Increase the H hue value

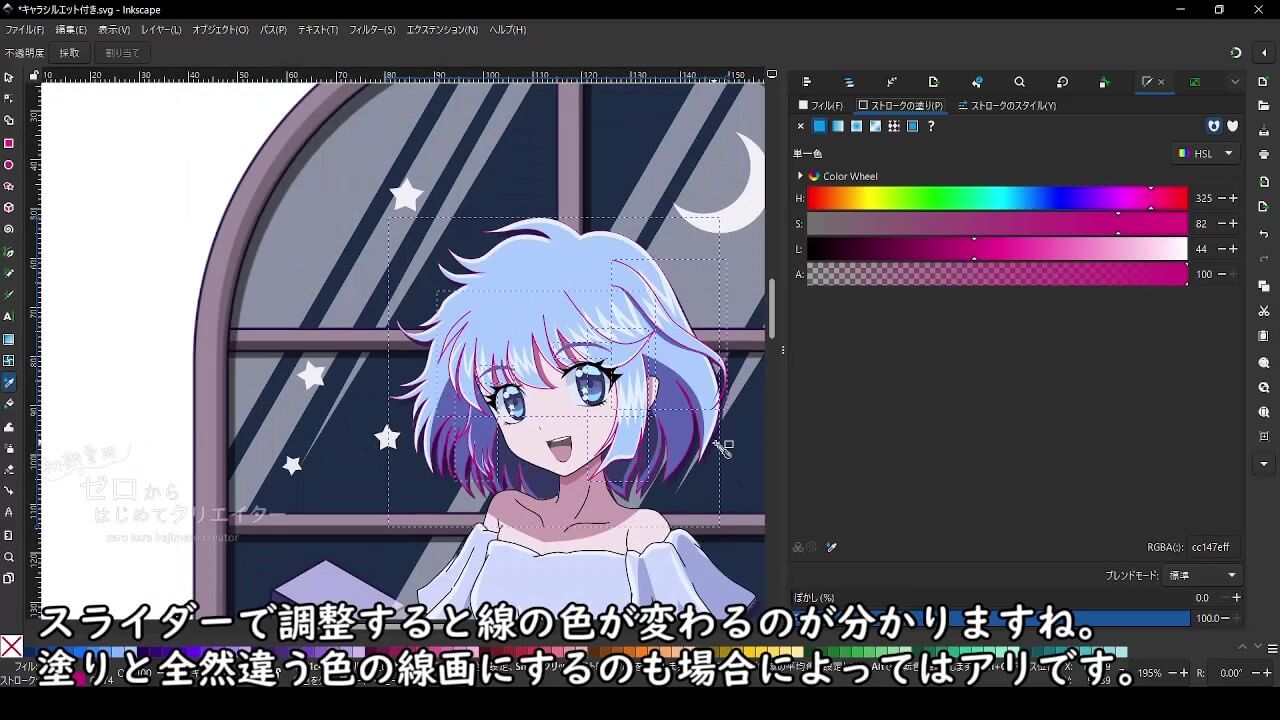pyautogui.click(x=1233, y=198)
